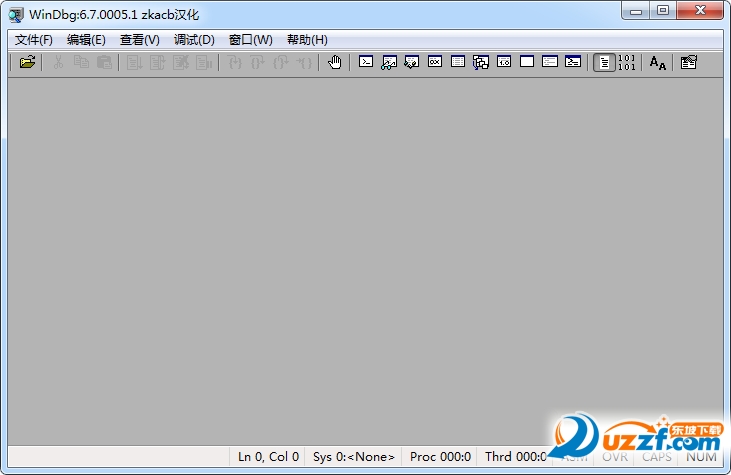Viewport: 731px width, 475px height.
Task: Click the Step Into icon
Action: pos(234,62)
